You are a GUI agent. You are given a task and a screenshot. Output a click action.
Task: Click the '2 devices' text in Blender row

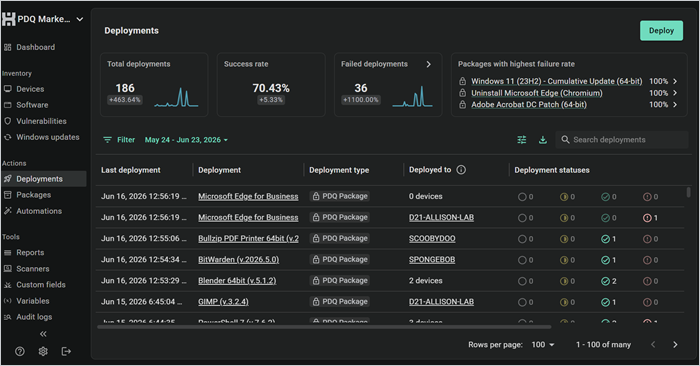coord(425,281)
